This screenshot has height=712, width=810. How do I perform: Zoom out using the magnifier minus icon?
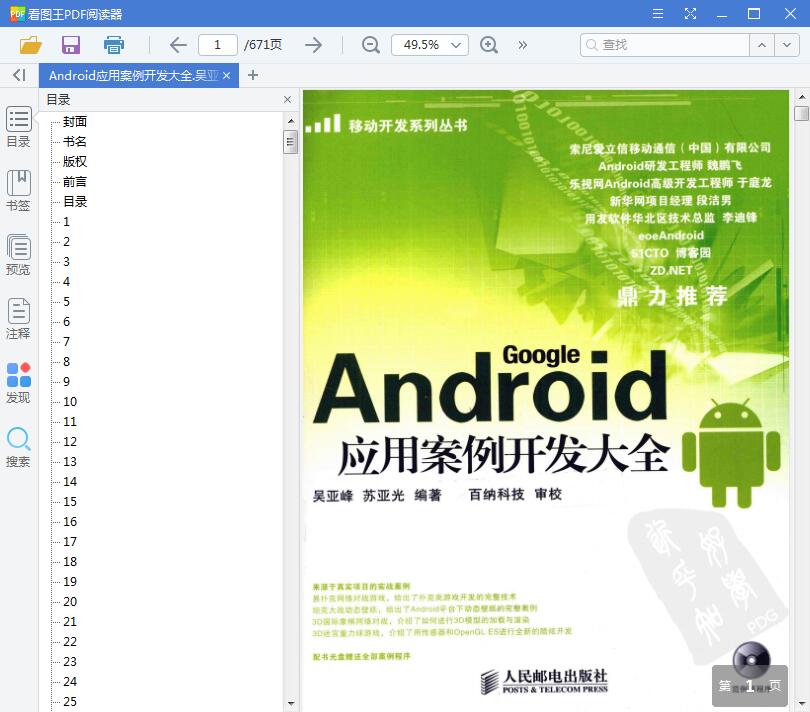(x=371, y=45)
